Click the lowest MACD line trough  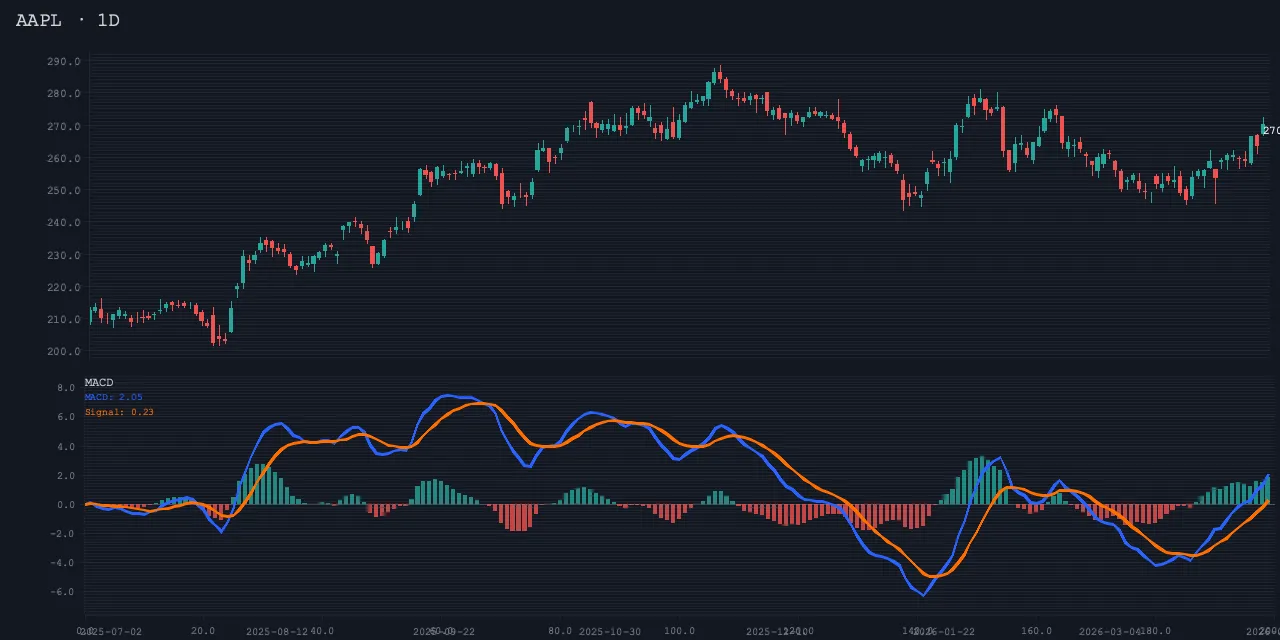922,594
